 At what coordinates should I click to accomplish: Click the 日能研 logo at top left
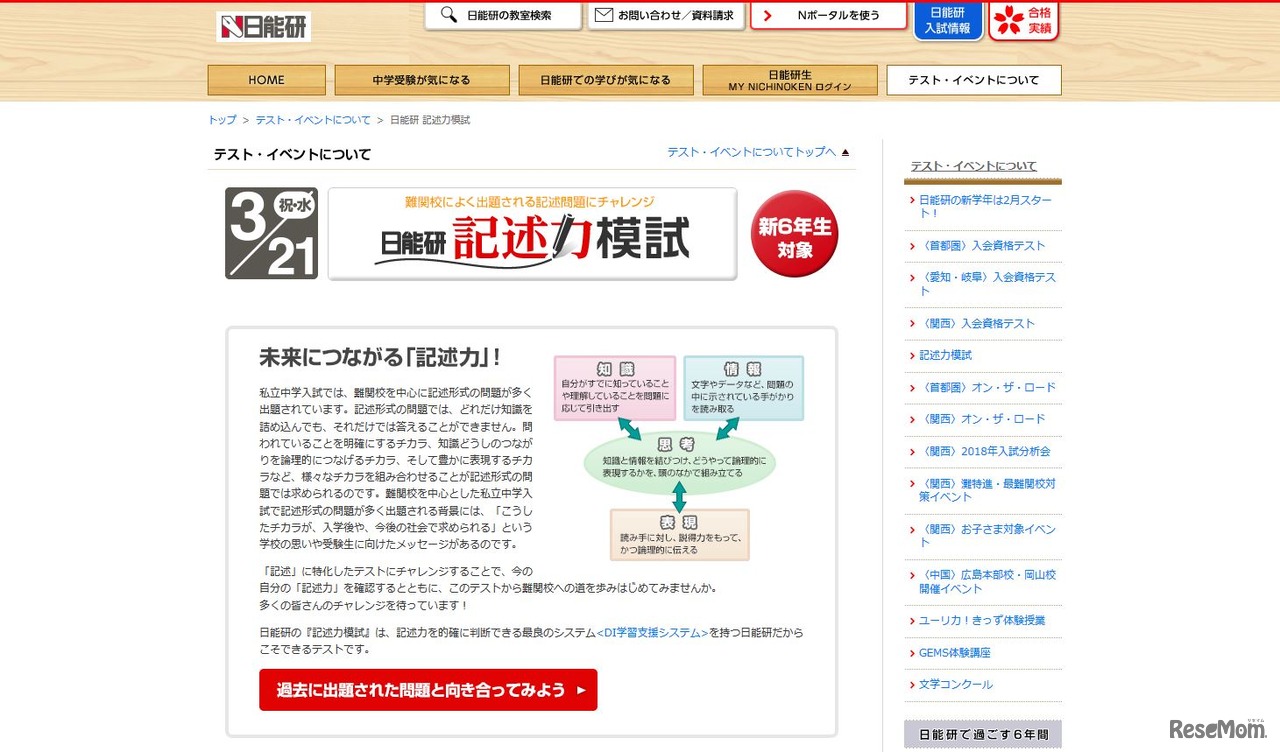pyautogui.click(x=262, y=27)
